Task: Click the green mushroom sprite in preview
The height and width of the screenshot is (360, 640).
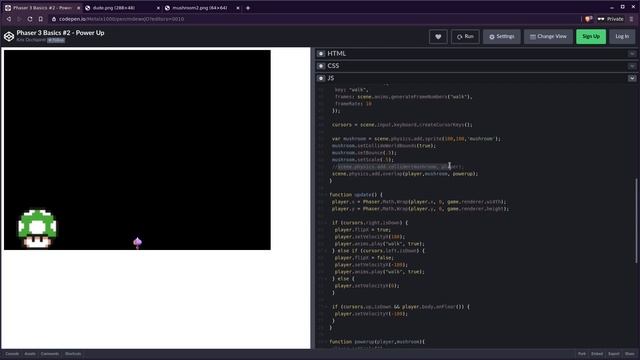Action: pos(37,229)
